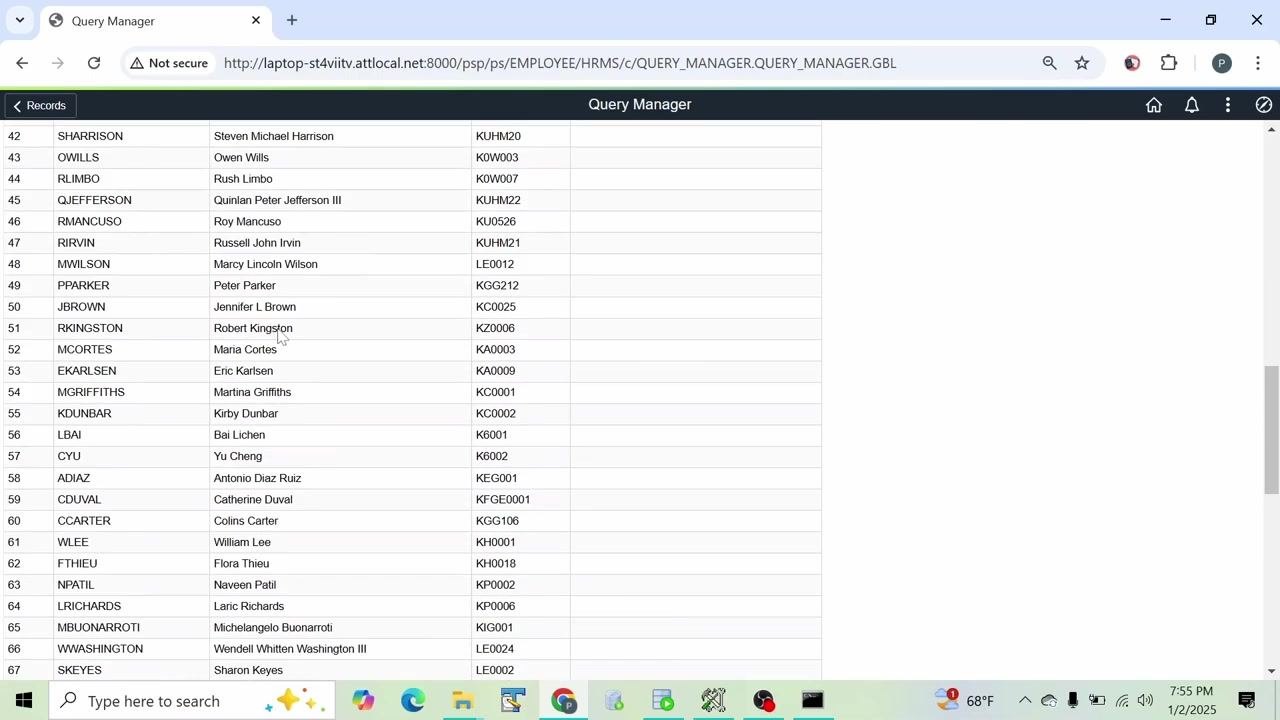Go back to previous browser page

(x=22, y=63)
